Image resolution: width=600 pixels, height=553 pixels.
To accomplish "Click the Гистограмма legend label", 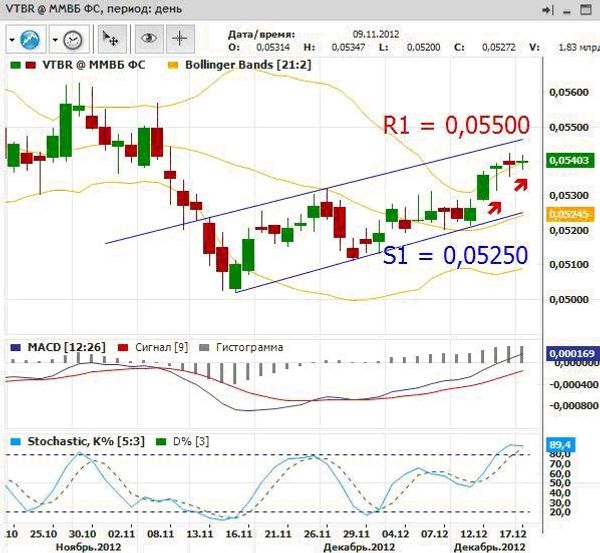I will click(249, 347).
